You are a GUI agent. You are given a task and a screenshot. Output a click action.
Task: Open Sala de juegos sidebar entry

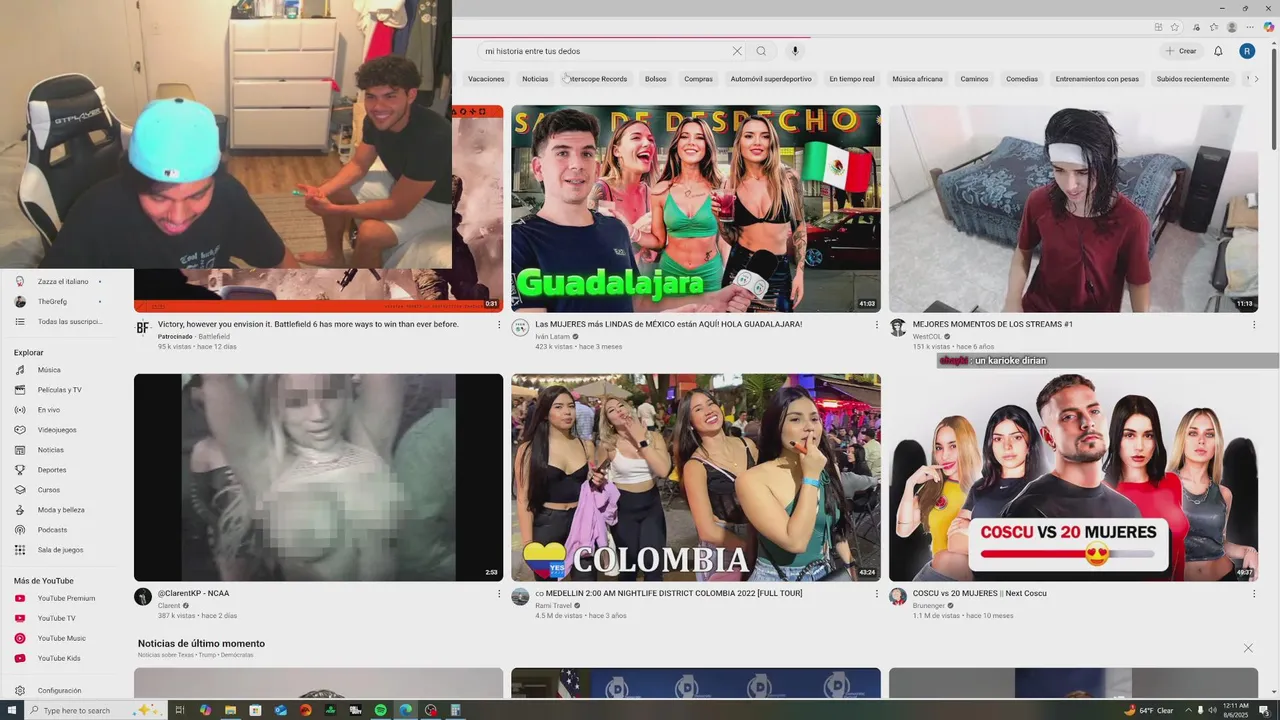[x=60, y=550]
